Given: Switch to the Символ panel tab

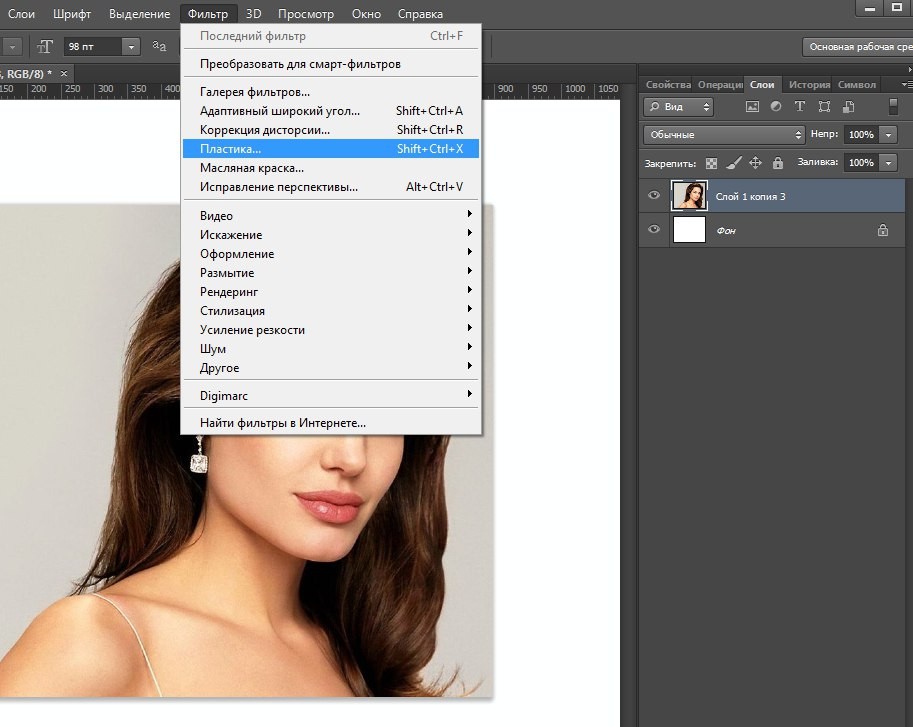Looking at the screenshot, I should (x=857, y=84).
